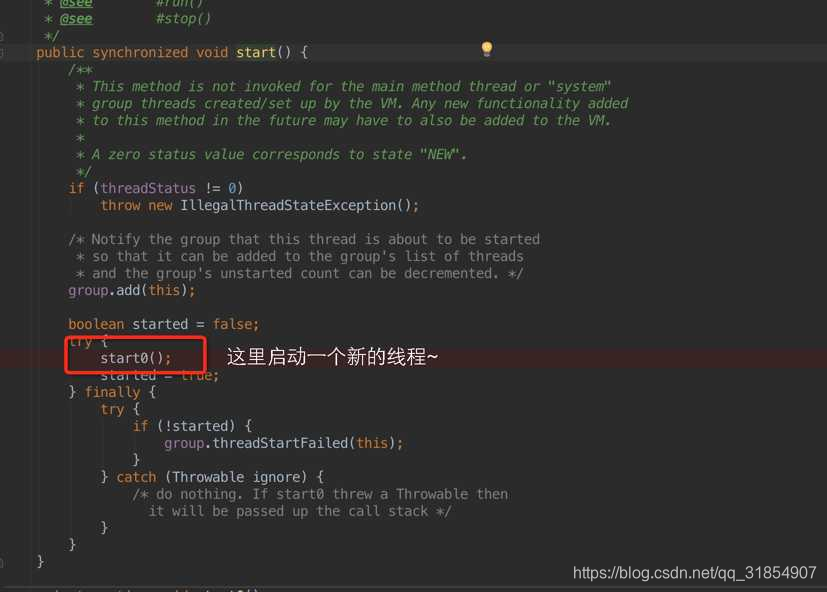
Task: Select the threadStatus variable in the if condition
Action: [149, 188]
